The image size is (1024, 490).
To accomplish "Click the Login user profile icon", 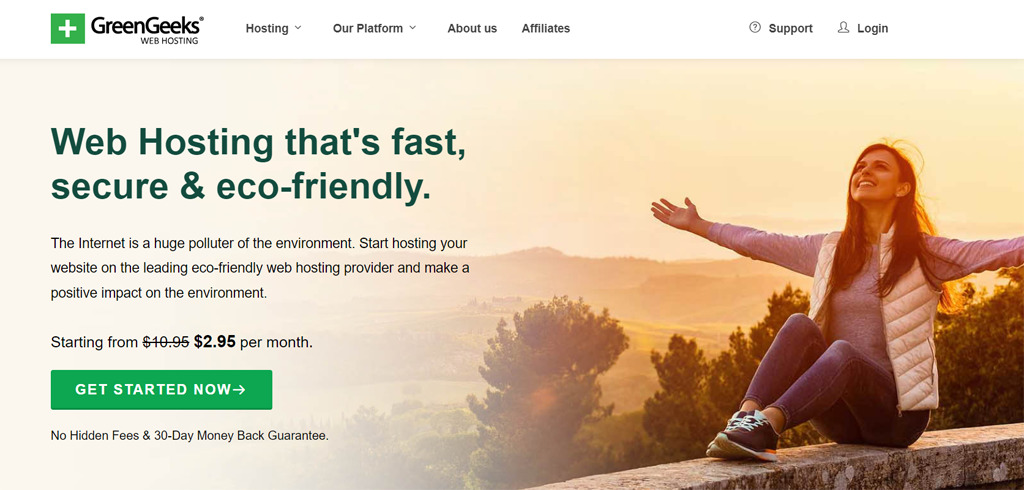I will 843,27.
